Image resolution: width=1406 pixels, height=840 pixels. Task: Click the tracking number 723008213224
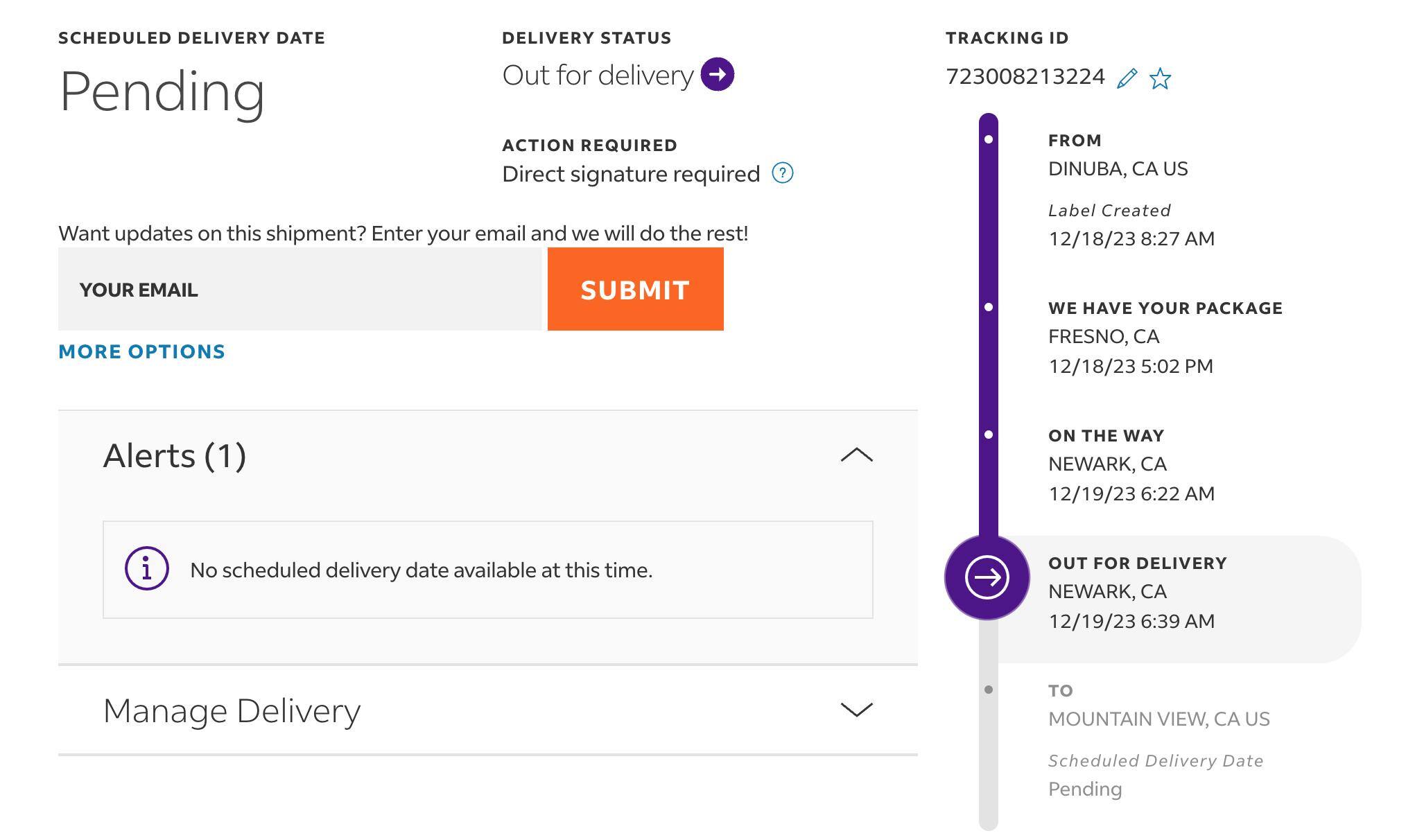click(x=1025, y=76)
